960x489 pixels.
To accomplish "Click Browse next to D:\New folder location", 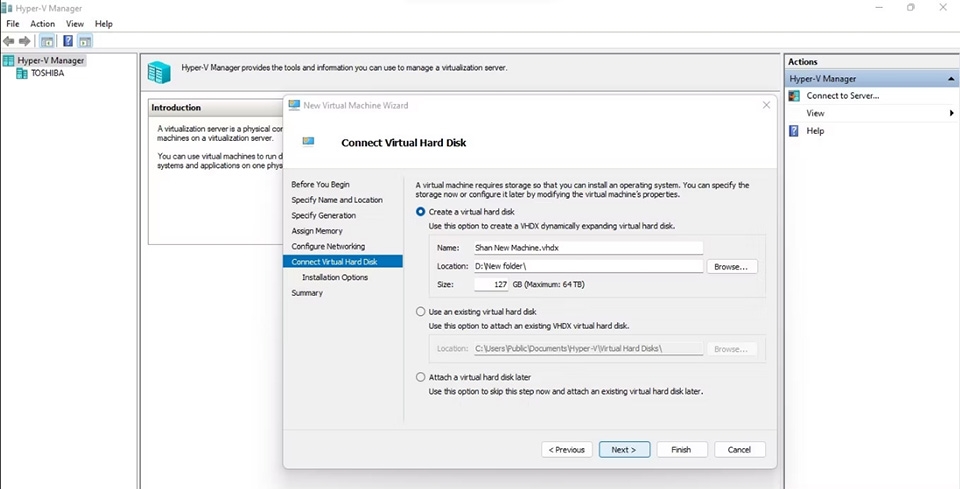I will click(x=732, y=267).
